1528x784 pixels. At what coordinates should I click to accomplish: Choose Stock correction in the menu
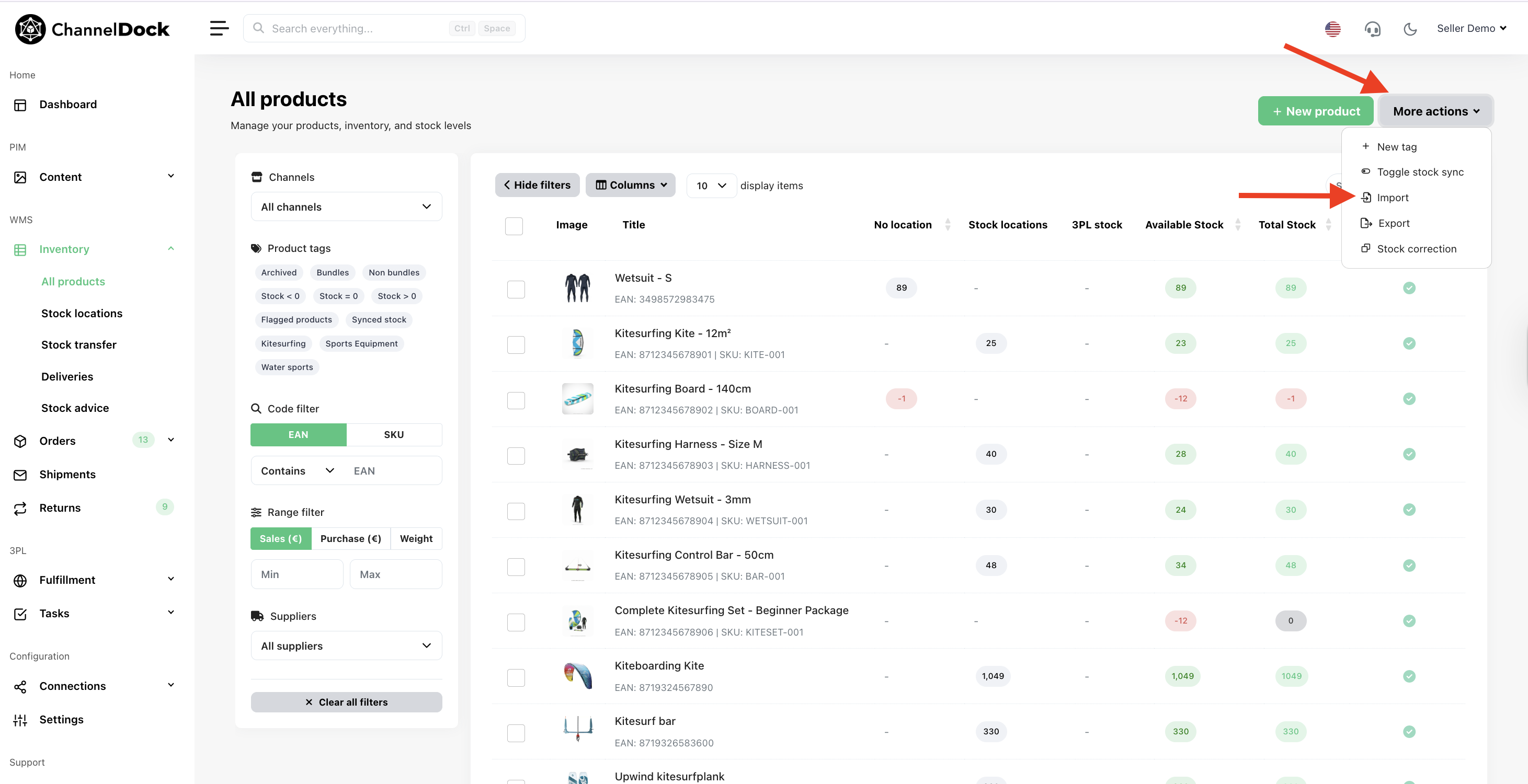pos(1416,248)
